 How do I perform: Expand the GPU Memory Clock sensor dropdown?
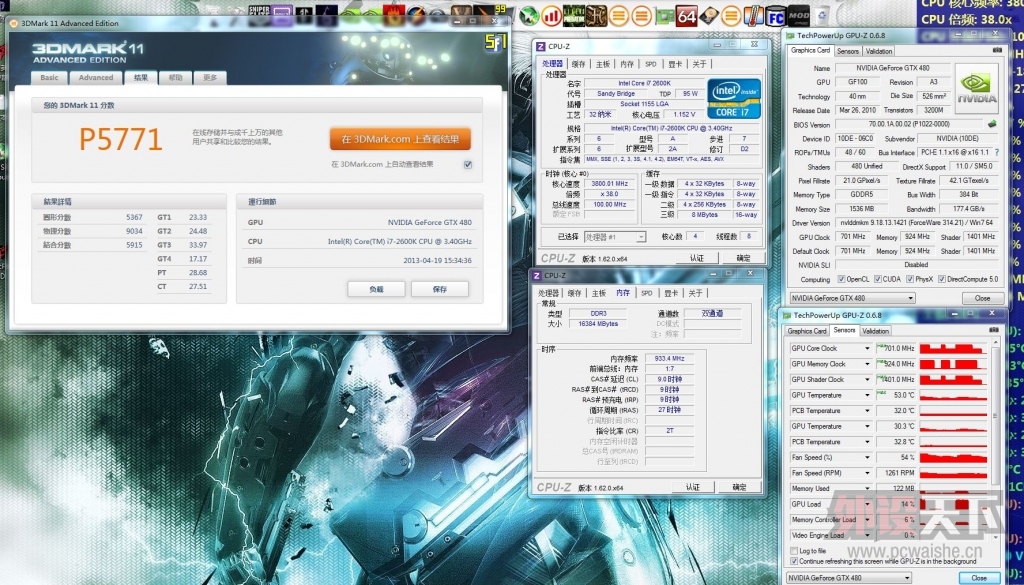[x=867, y=364]
